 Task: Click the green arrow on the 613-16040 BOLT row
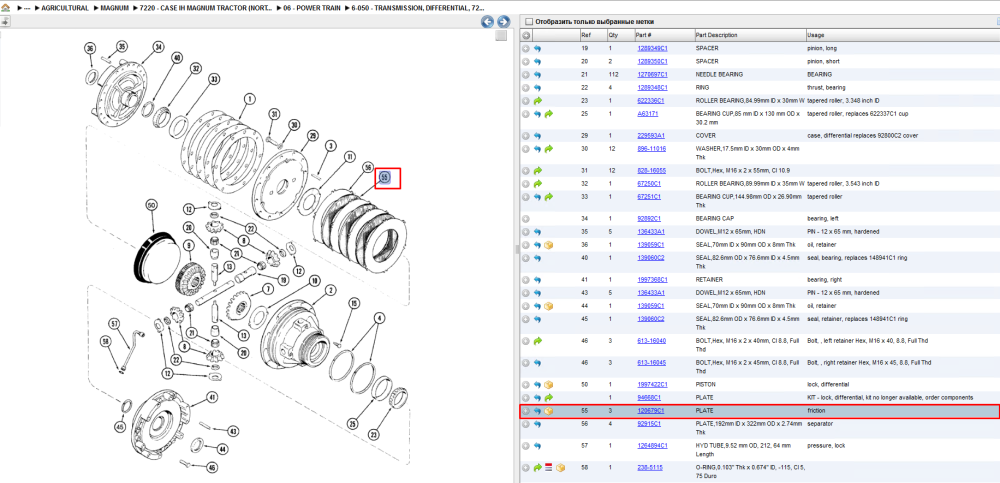coord(537,341)
